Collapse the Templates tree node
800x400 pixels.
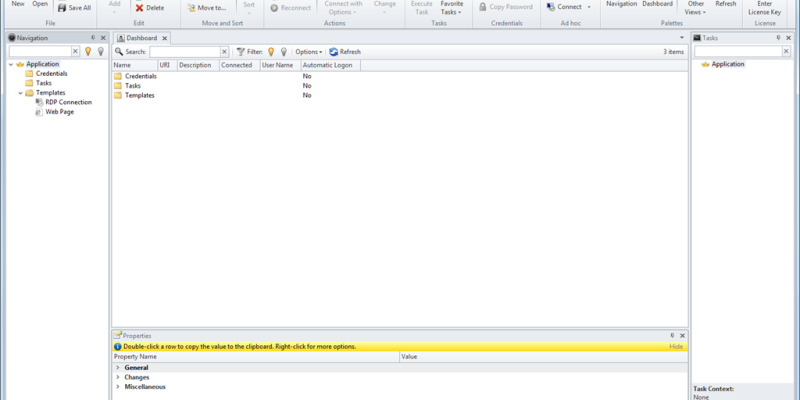[20, 93]
